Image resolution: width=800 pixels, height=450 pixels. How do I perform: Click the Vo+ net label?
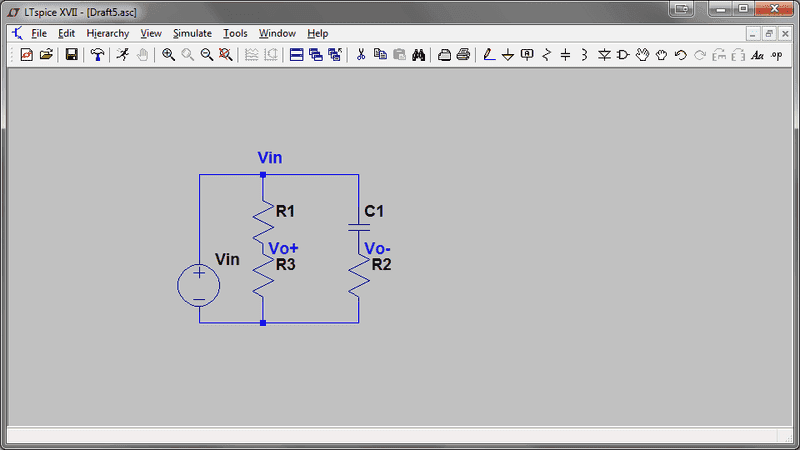[283, 249]
